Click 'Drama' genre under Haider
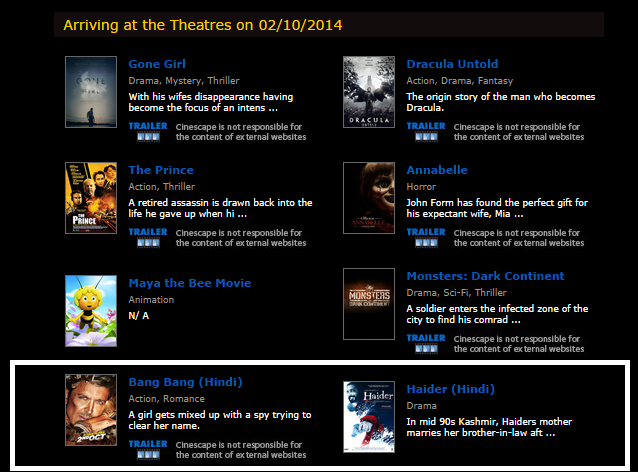Viewport: 638px width, 472px height. [421, 406]
